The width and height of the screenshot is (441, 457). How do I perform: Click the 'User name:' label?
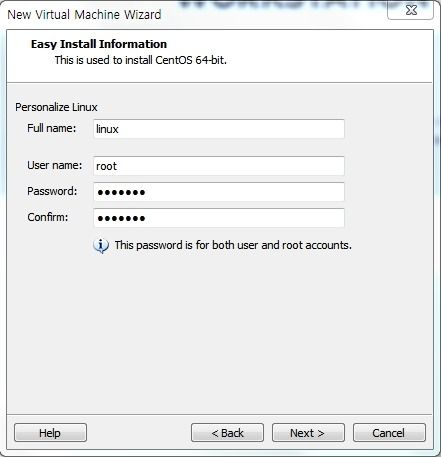55,165
